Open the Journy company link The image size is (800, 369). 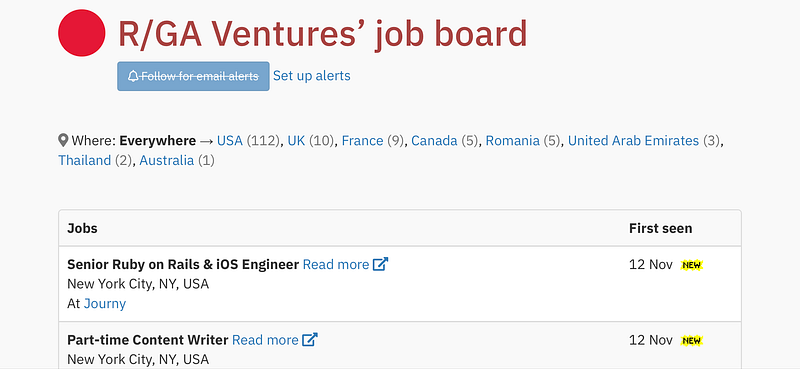(105, 304)
